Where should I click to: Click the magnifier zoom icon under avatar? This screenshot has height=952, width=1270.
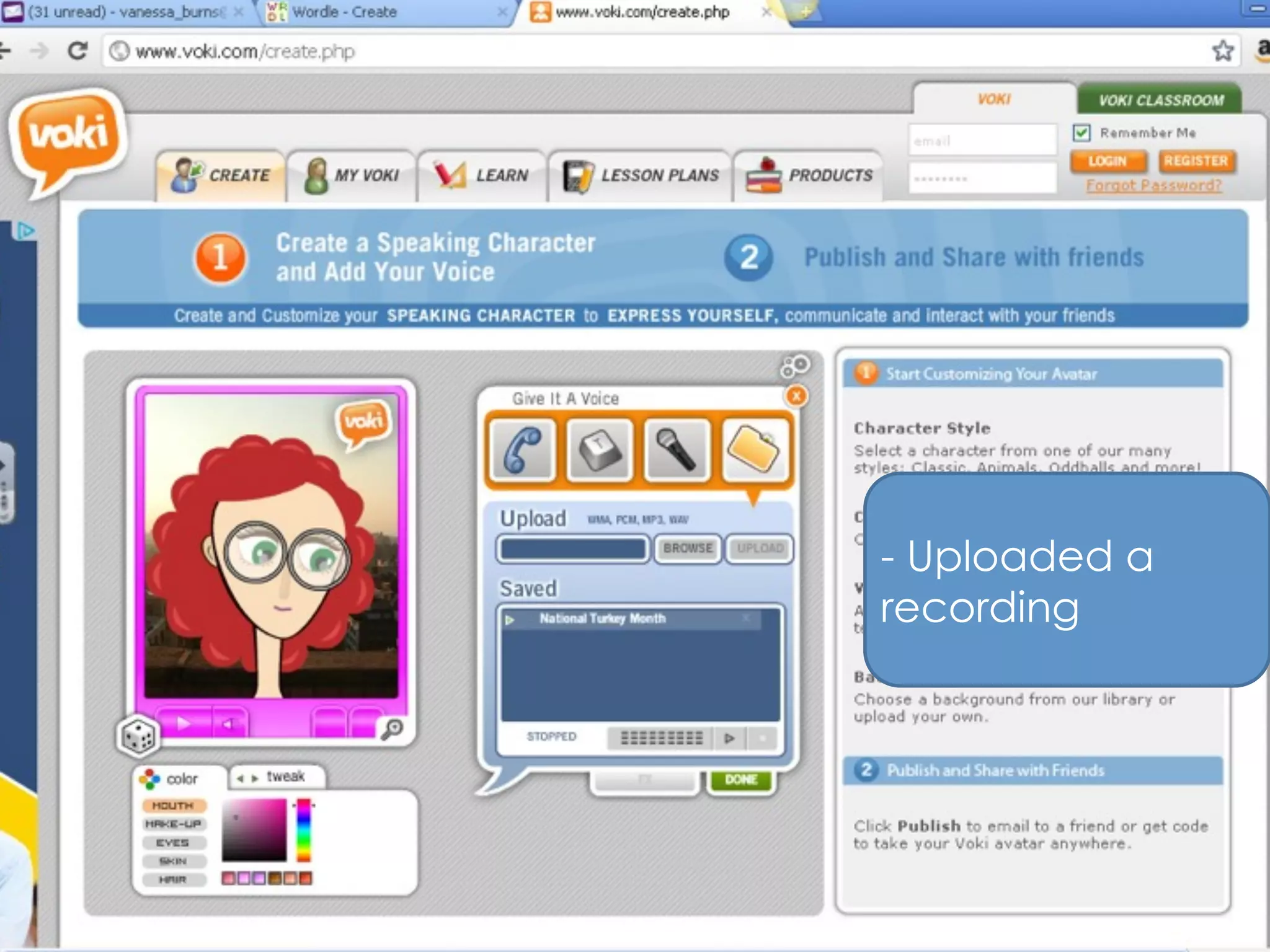click(392, 729)
